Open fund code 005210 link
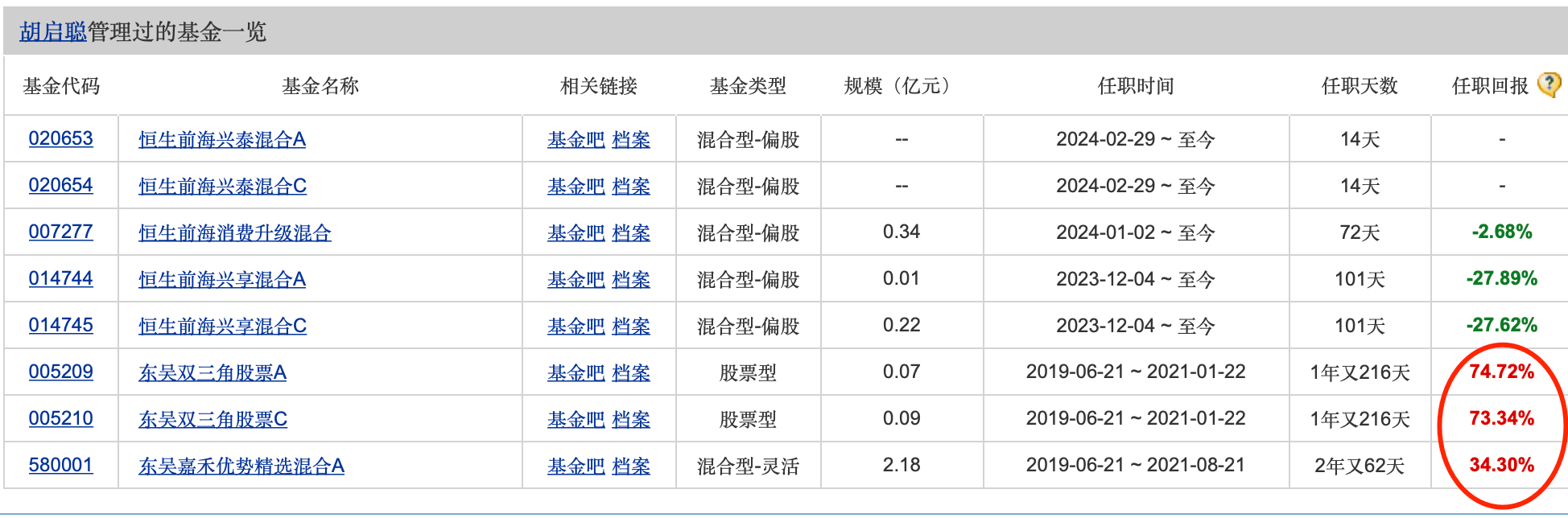 (x=60, y=418)
